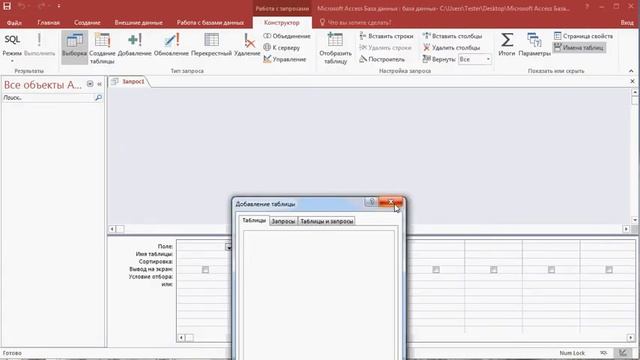Click Вставить строки
The image size is (640, 360).
[x=387, y=36]
